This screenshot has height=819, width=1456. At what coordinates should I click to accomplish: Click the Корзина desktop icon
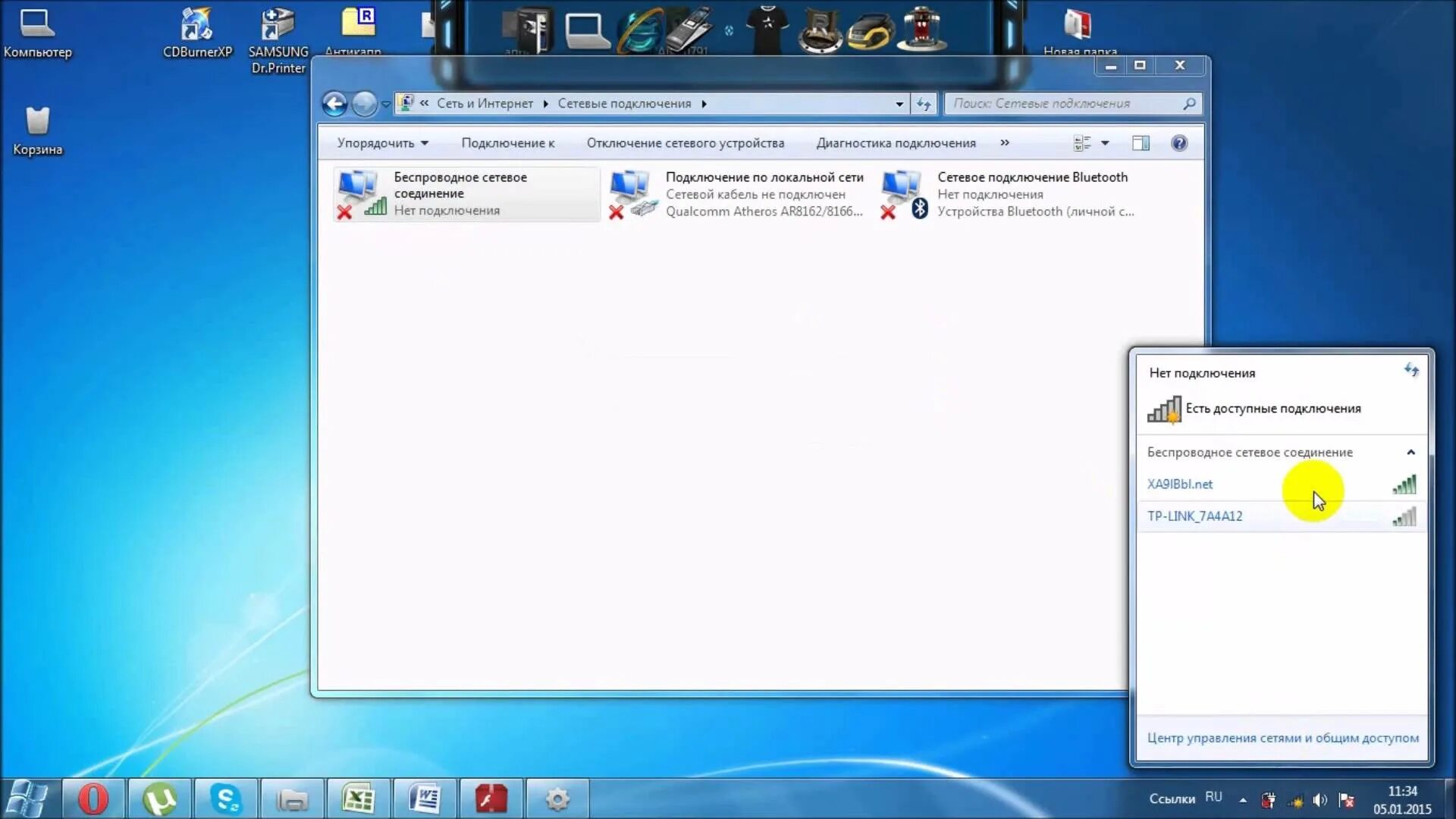[38, 120]
